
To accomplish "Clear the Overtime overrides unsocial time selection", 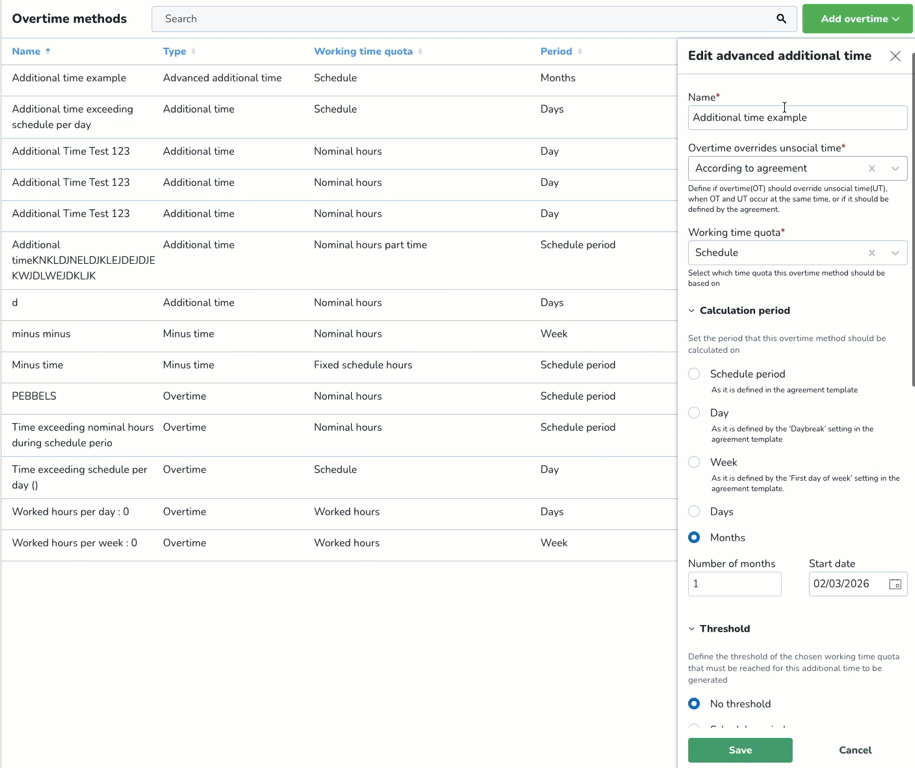I will click(x=872, y=169).
